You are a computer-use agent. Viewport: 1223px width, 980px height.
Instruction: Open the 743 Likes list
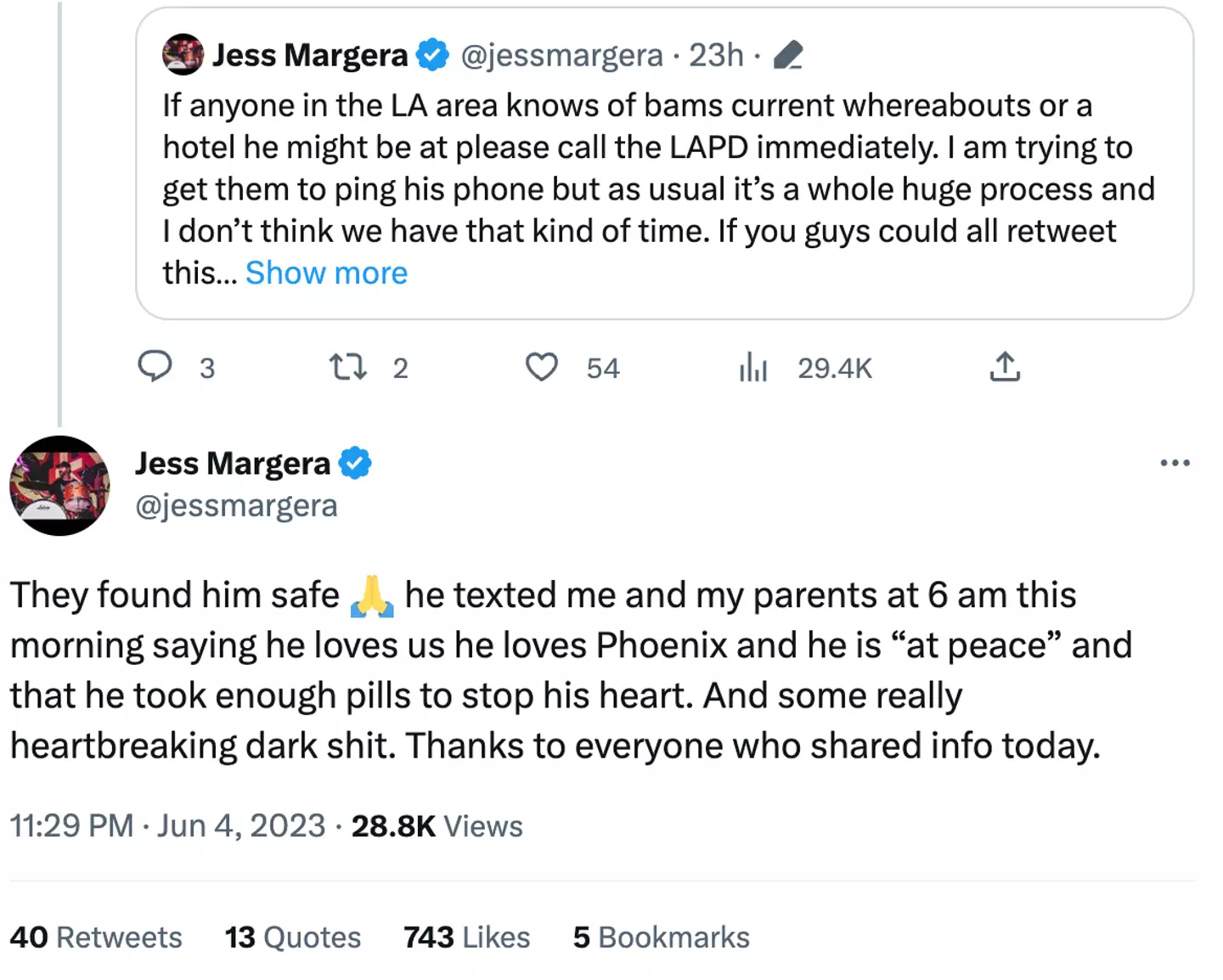click(466, 938)
